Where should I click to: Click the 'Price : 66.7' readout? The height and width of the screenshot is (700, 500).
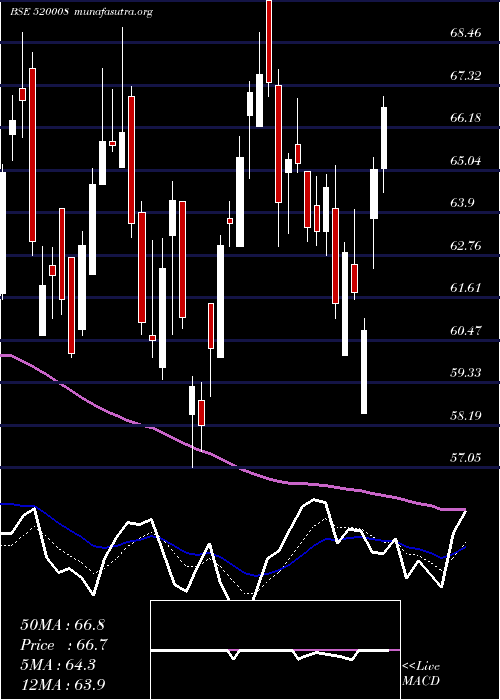coord(64,645)
